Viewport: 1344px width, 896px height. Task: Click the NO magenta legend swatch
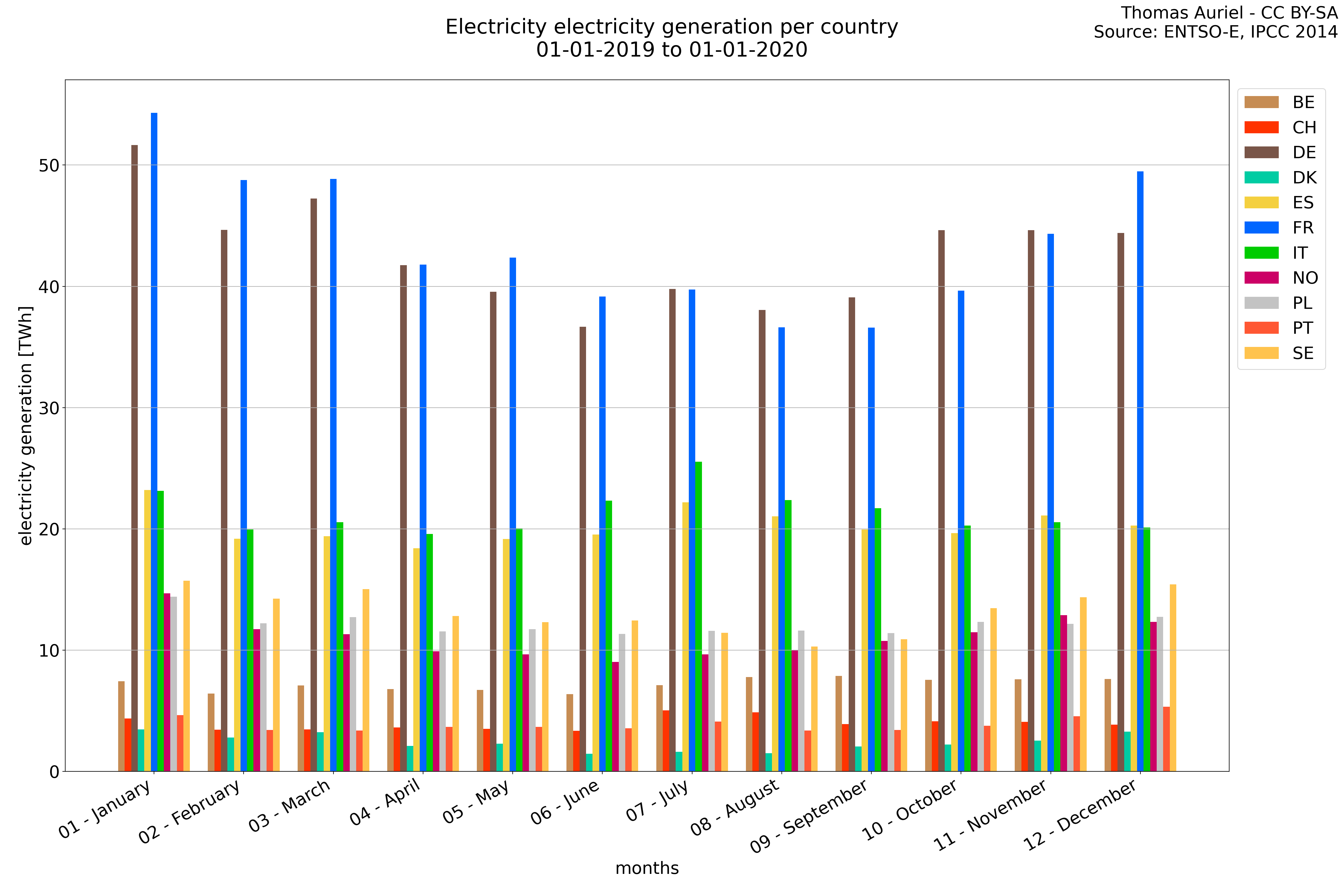(1261, 278)
